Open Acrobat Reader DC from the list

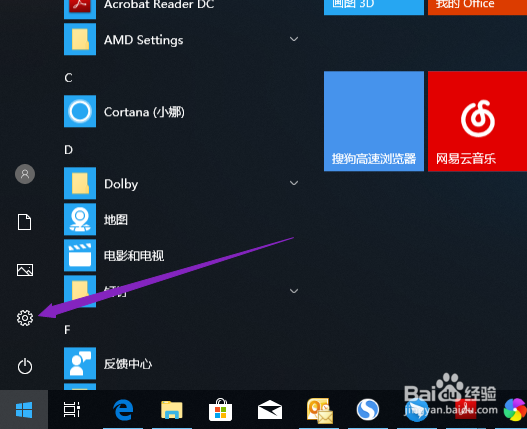pos(159,5)
